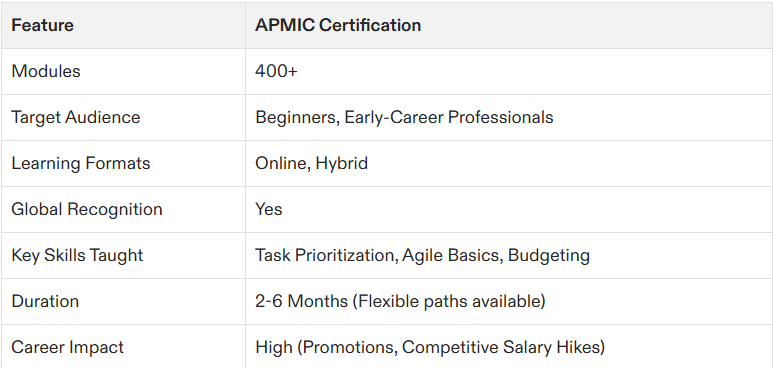Click the Yes value for Global Recognition
This screenshot has width=773, height=368.
[269, 209]
